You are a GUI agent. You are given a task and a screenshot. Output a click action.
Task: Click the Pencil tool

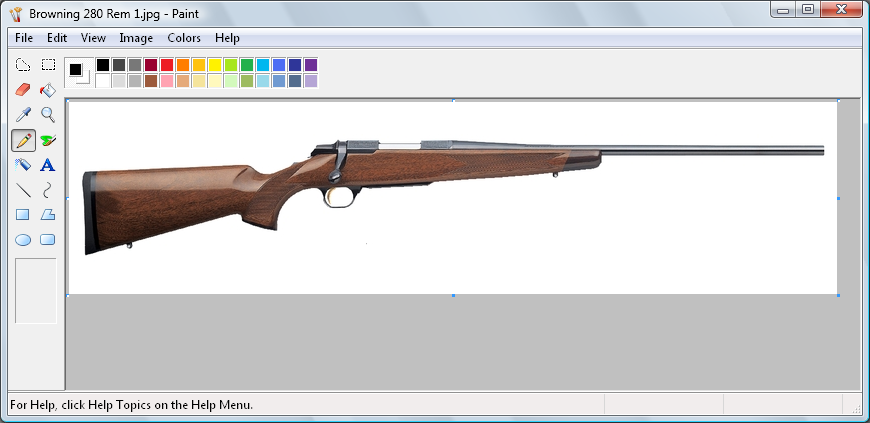tap(23, 140)
